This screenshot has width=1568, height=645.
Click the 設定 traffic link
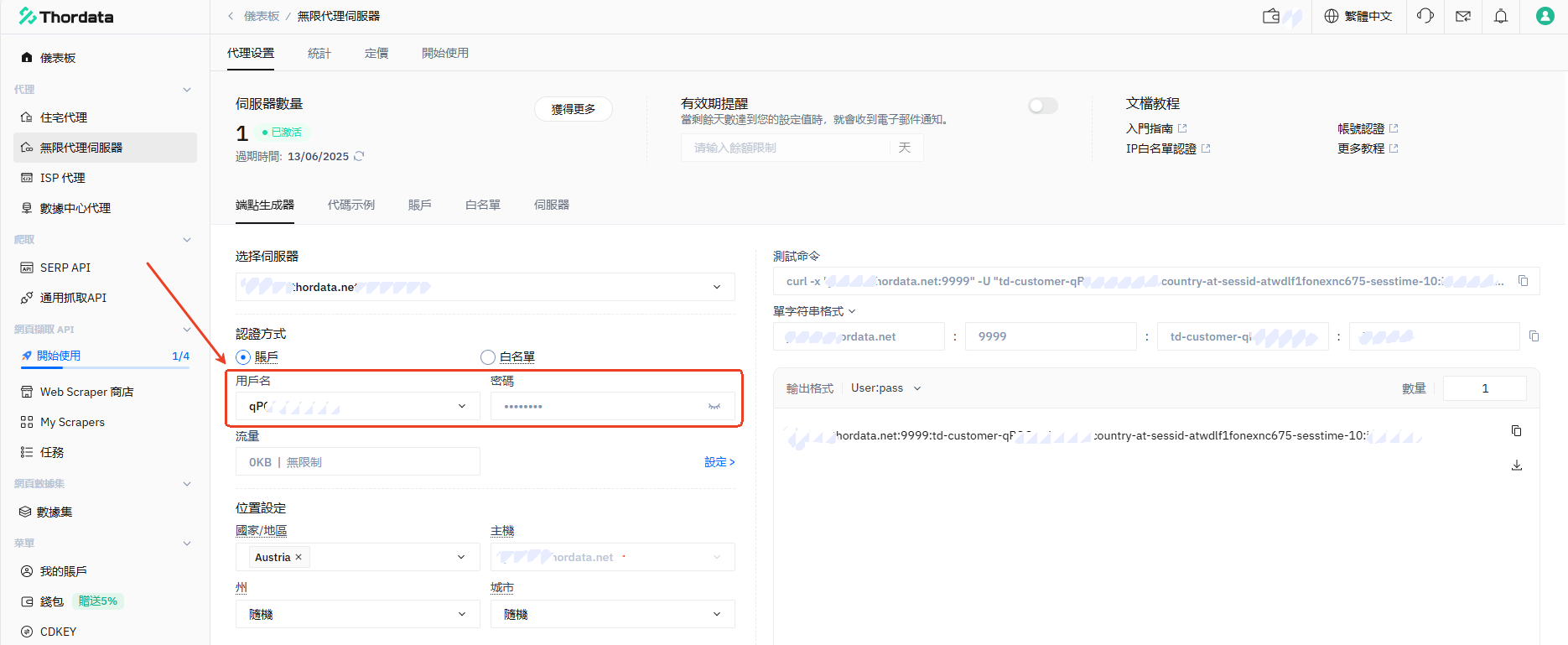point(719,462)
